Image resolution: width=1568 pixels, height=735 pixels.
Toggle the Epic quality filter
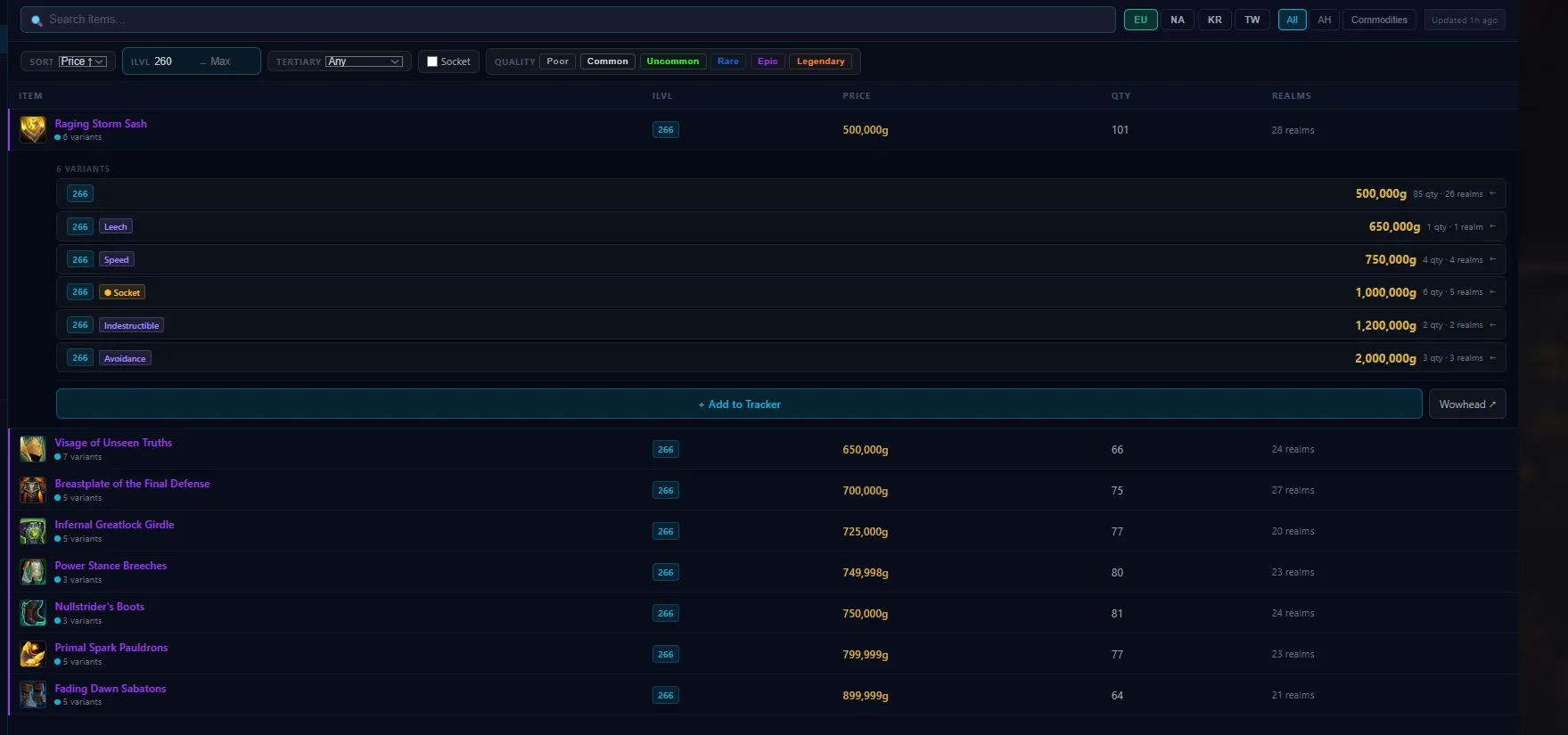(x=768, y=61)
